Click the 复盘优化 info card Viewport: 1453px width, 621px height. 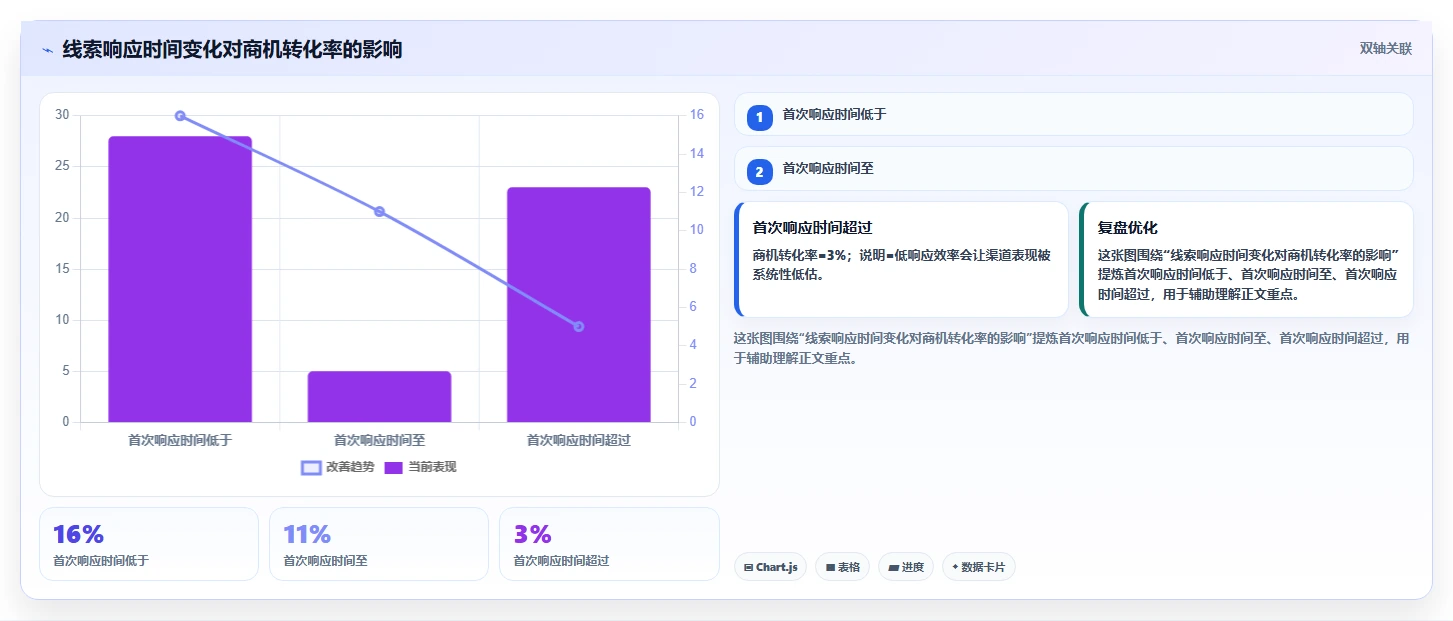(x=1246, y=259)
